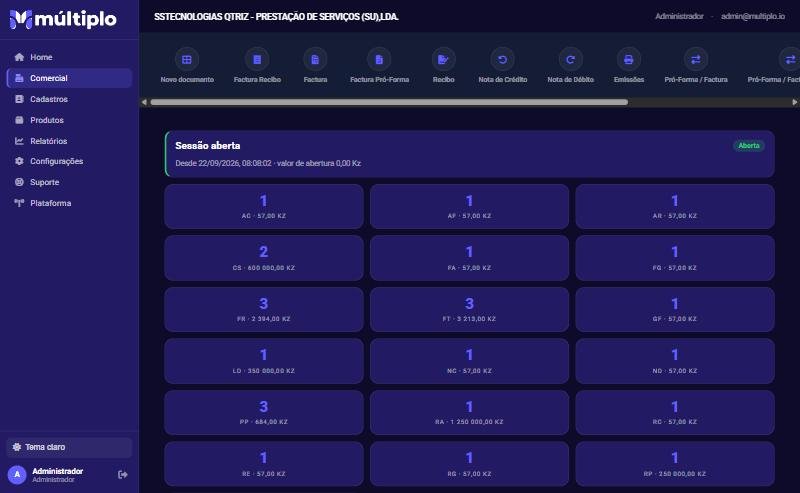Open Relatórios reports menu

[69, 141]
